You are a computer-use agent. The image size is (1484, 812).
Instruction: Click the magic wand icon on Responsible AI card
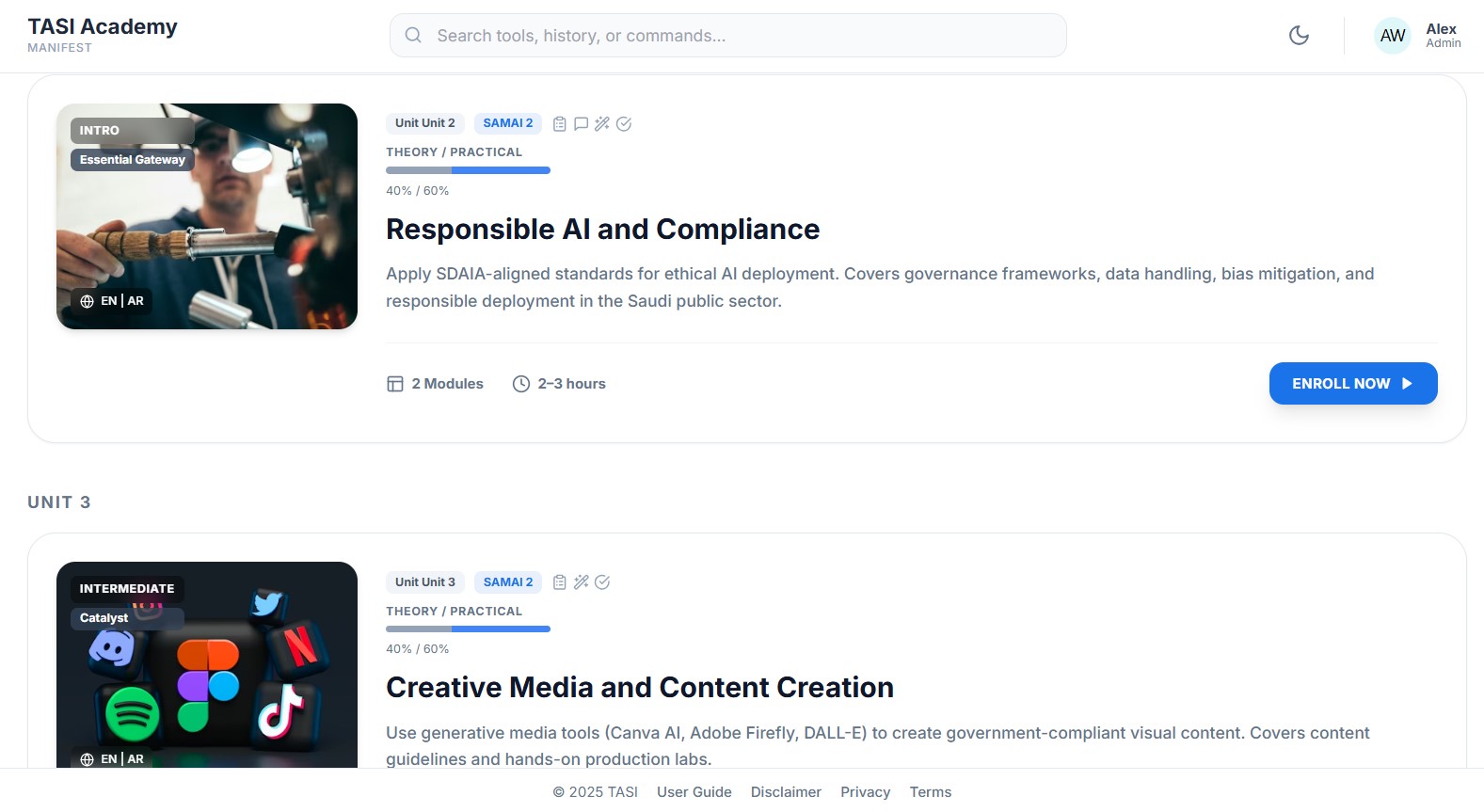(x=602, y=124)
